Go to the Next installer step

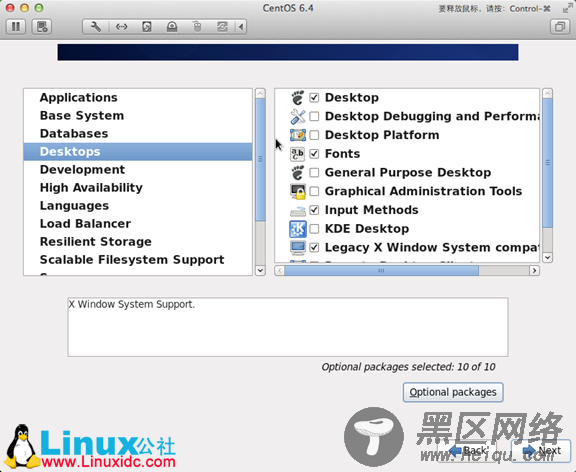(541, 450)
